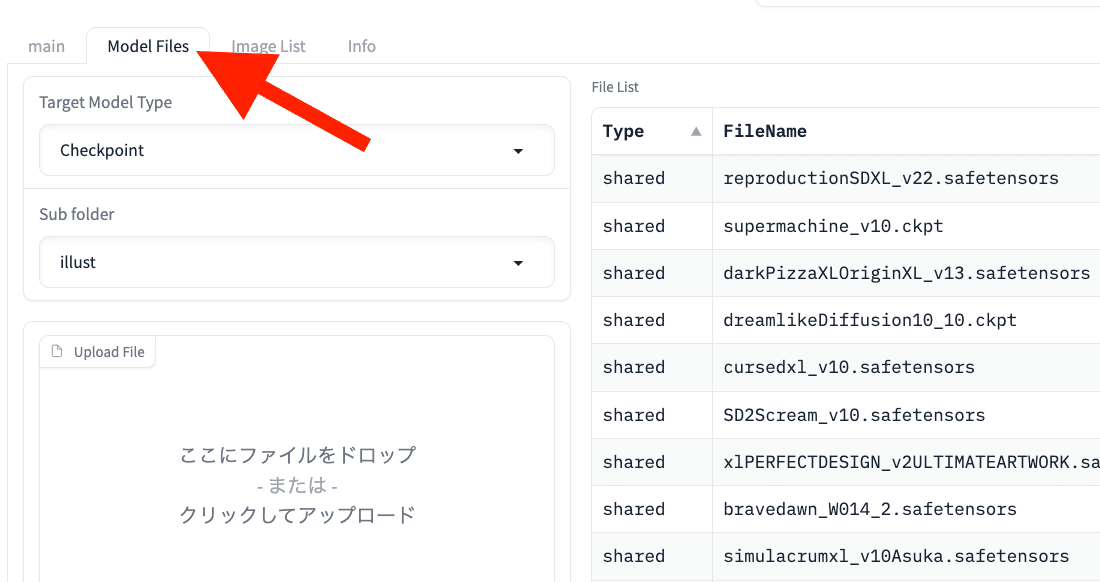This screenshot has width=1100, height=582.
Task: Click the Type column header
Action: (624, 131)
